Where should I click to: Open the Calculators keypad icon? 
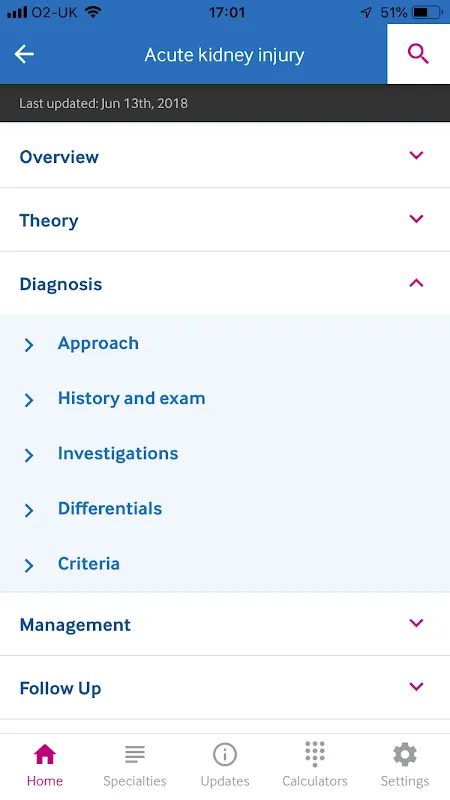pyautogui.click(x=315, y=754)
